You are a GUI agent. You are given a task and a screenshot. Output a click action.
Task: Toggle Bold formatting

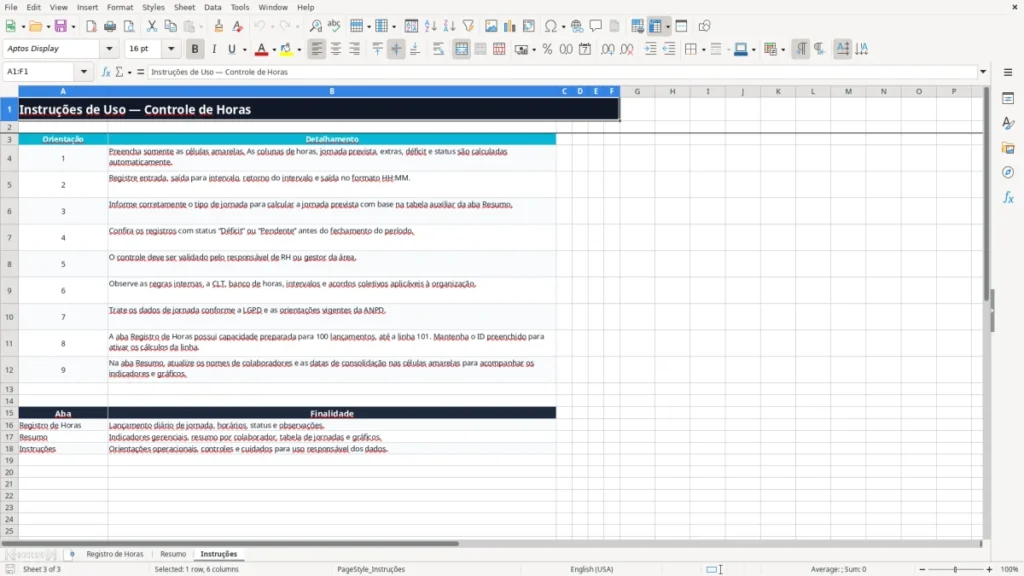coord(195,49)
